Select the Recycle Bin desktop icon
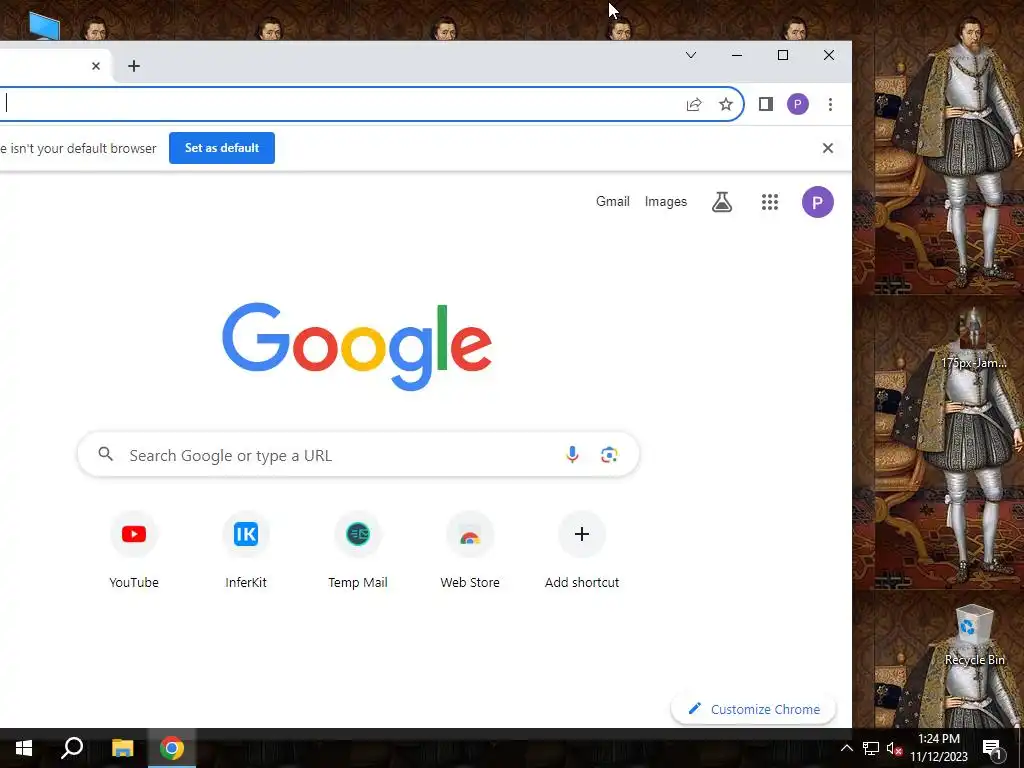1024x768 pixels. pos(974,636)
